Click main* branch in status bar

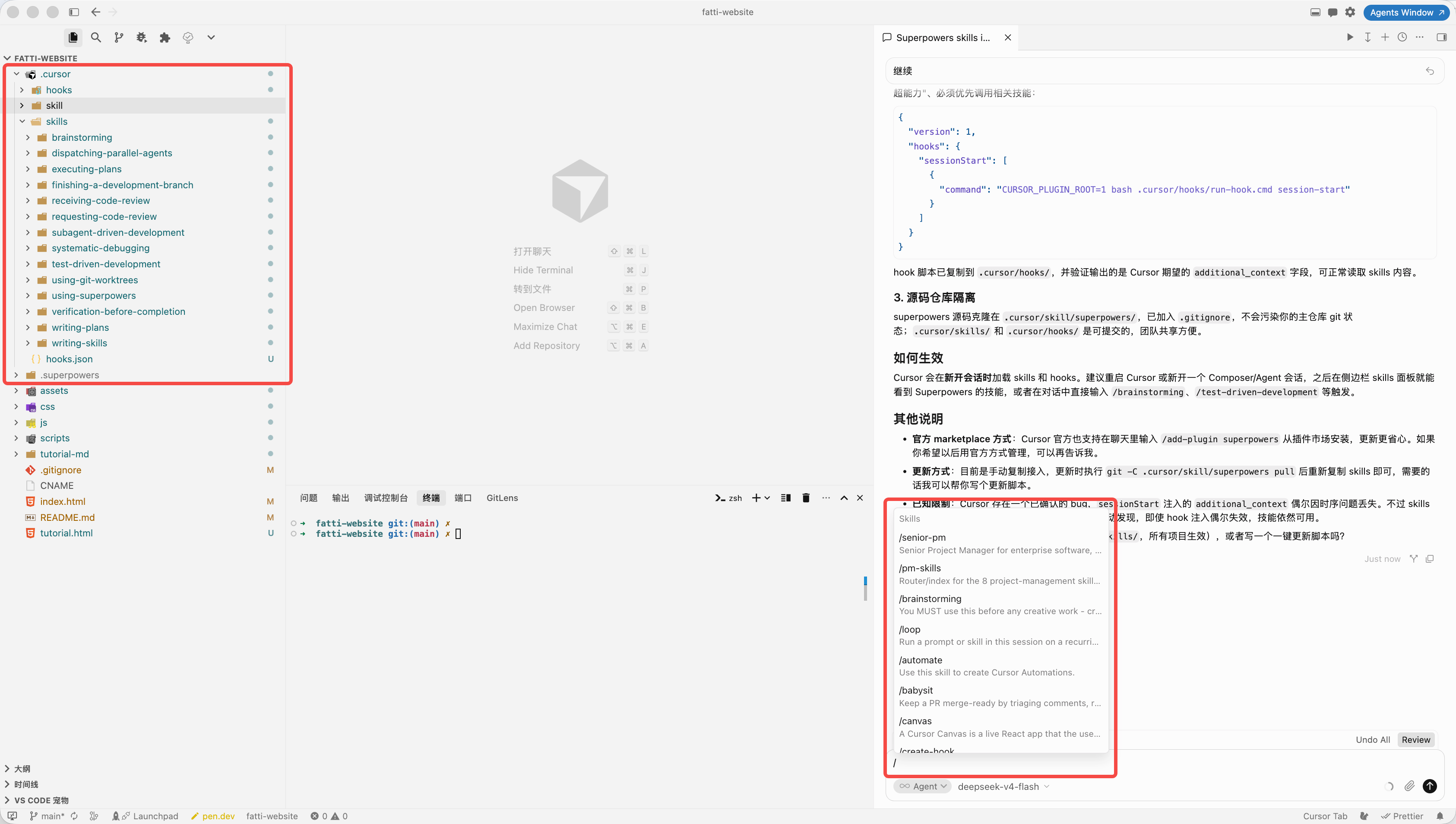tap(47, 816)
